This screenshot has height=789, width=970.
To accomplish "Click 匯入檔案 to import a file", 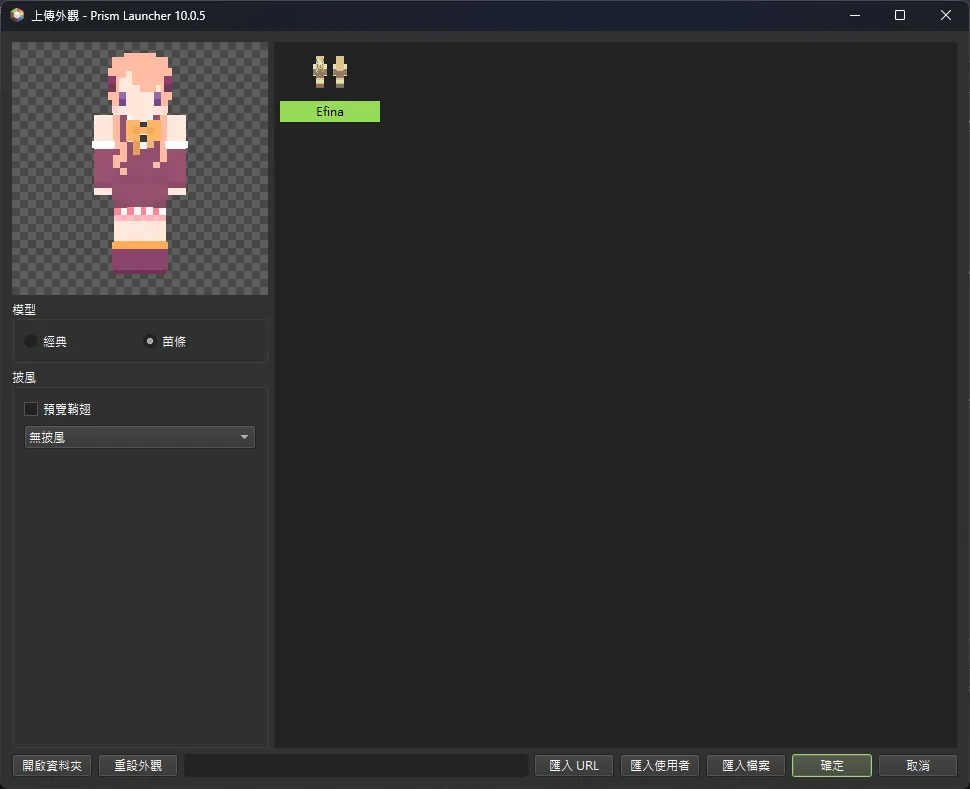I will (746, 765).
